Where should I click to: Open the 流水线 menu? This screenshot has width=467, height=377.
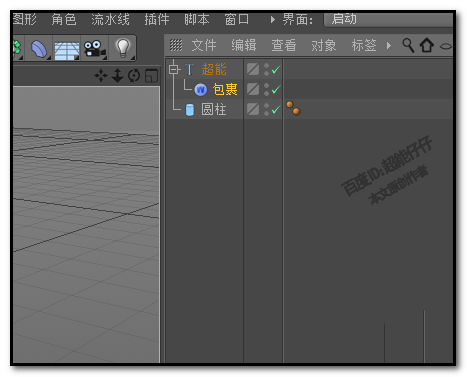(110, 19)
